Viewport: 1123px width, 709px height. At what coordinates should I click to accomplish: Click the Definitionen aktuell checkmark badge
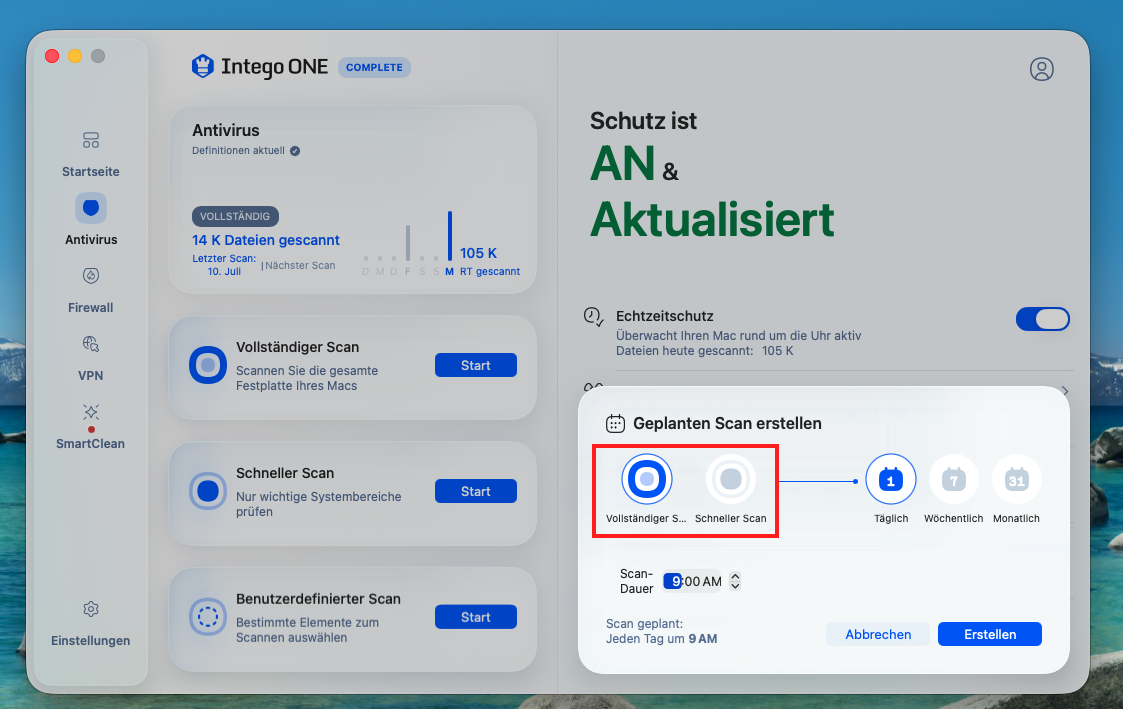pyautogui.click(x=295, y=151)
